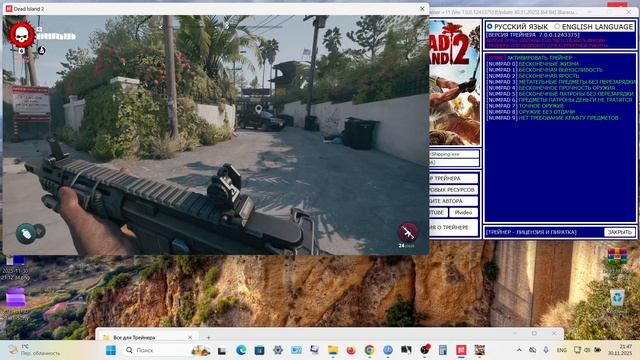The height and width of the screenshot is (360, 640).
Task: Click the ENG language indicator in tray
Action: tap(562, 350)
